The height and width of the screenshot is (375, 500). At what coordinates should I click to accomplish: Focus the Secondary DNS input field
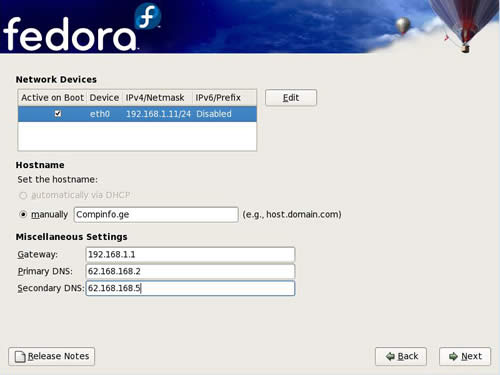[x=190, y=288]
